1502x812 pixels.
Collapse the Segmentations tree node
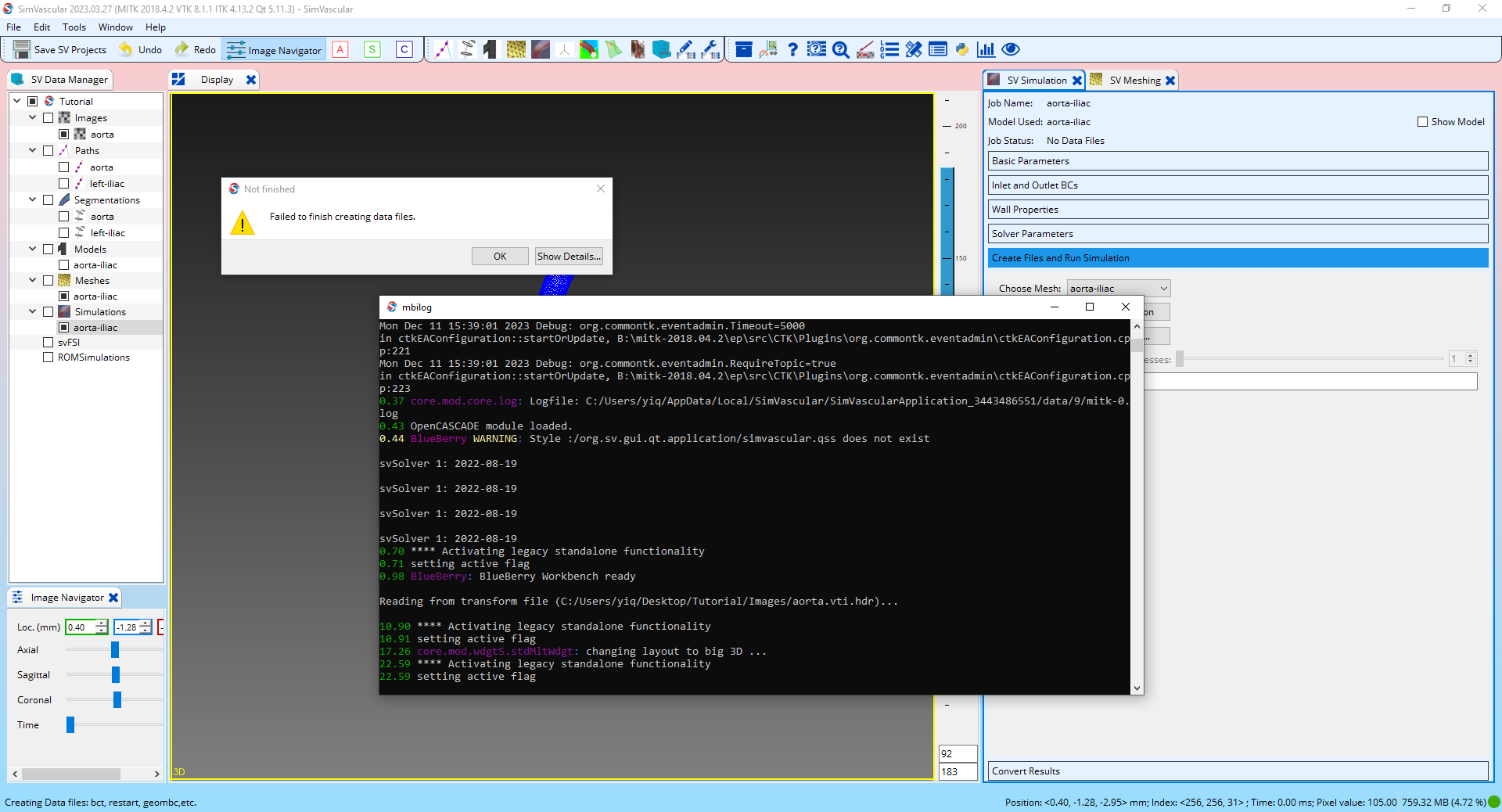click(32, 199)
